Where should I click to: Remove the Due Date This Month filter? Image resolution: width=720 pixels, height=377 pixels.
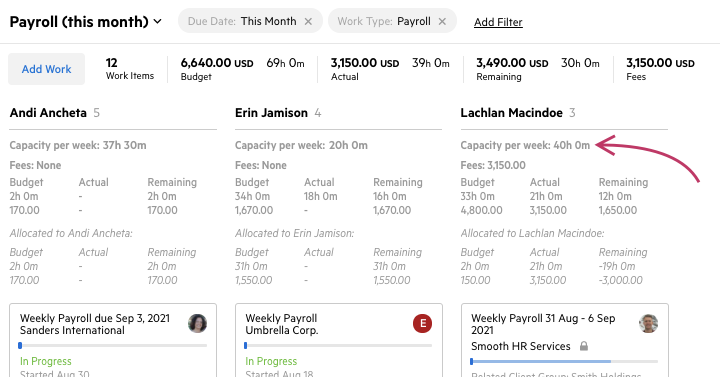[x=308, y=22]
